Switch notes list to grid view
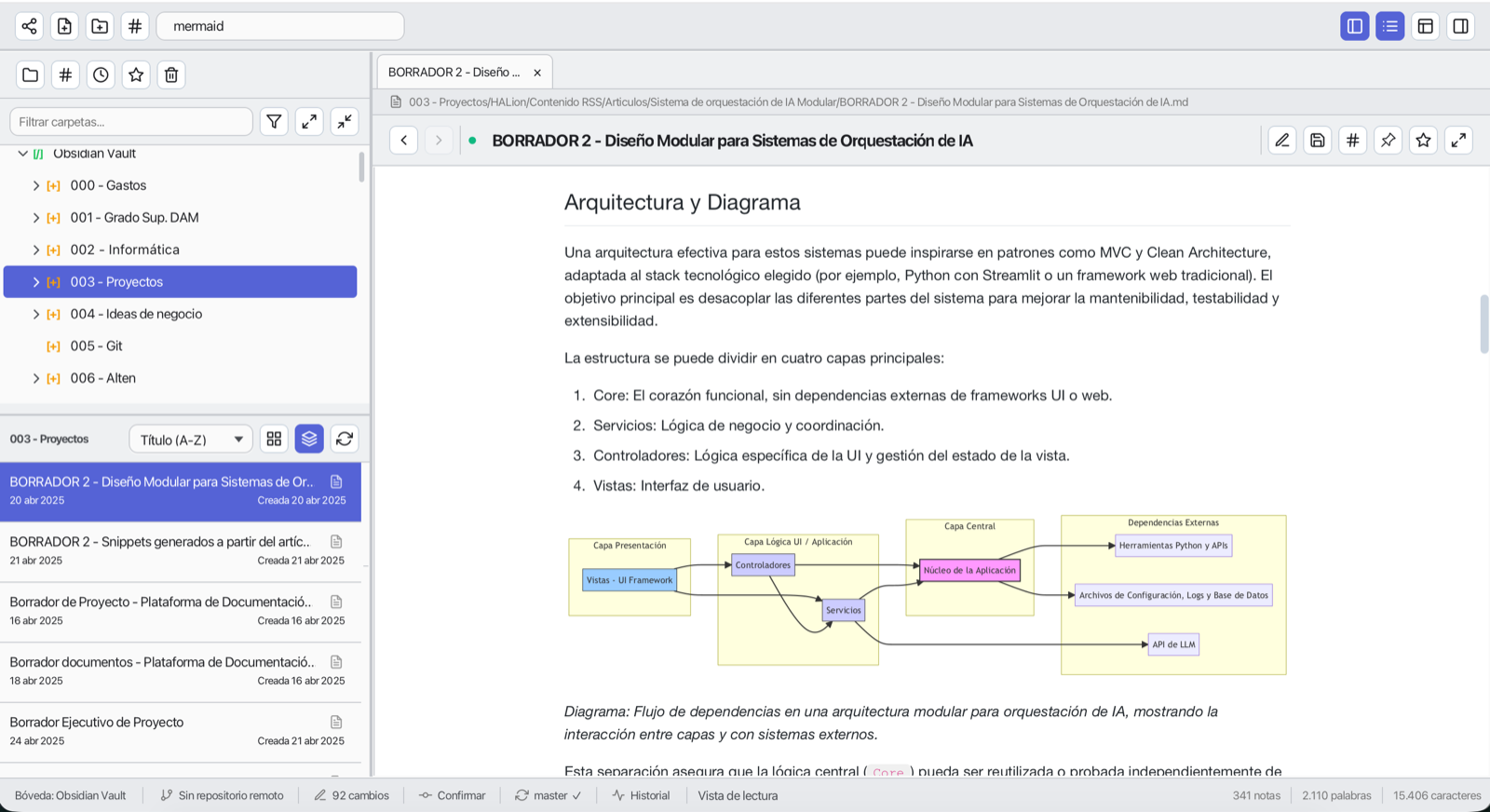This screenshot has width=1490, height=812. 274,440
